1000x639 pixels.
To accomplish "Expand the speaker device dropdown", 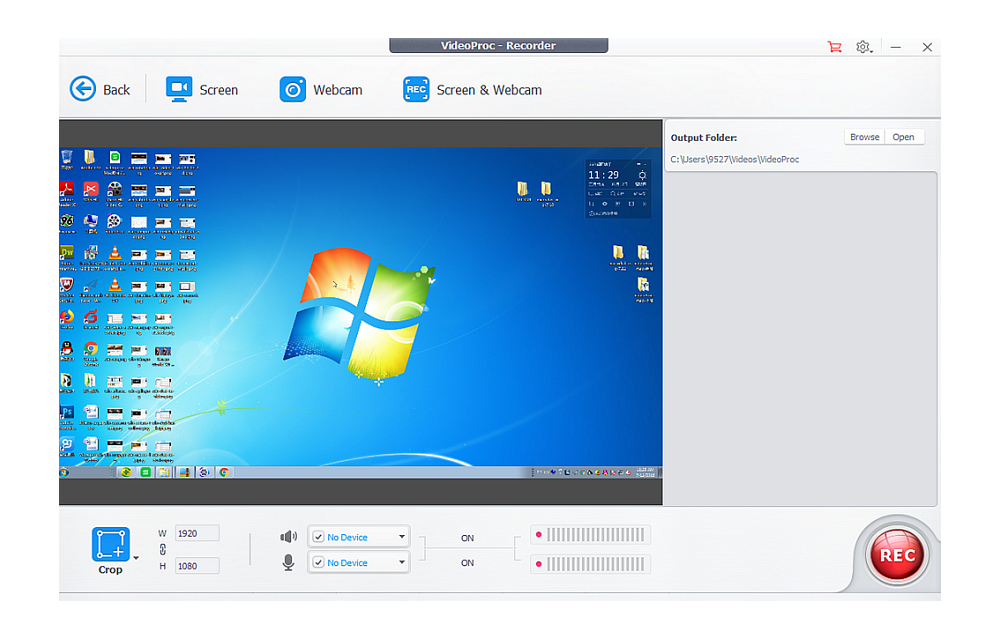I will click(402, 537).
